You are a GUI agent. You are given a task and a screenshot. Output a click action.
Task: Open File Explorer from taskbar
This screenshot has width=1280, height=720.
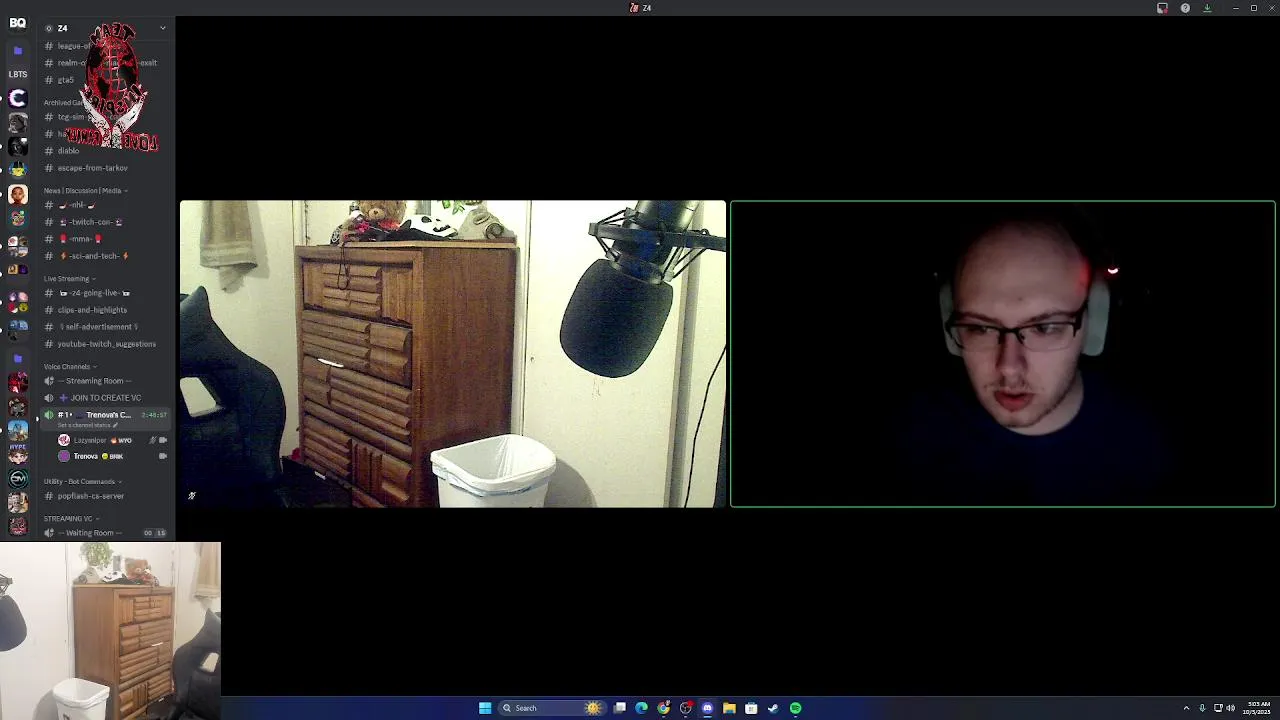click(729, 708)
